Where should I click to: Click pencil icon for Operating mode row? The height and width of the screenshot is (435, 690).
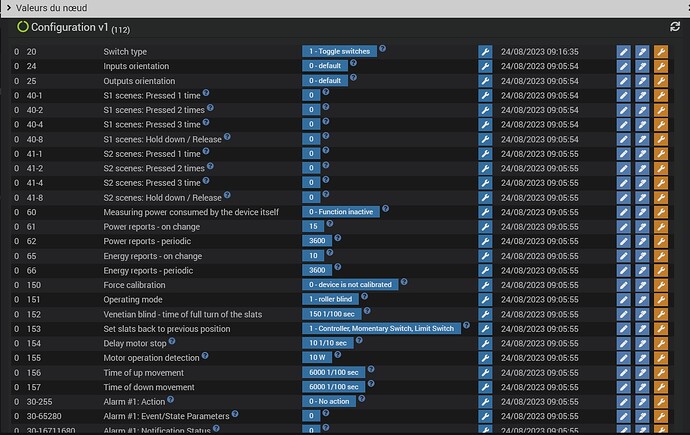pos(624,300)
